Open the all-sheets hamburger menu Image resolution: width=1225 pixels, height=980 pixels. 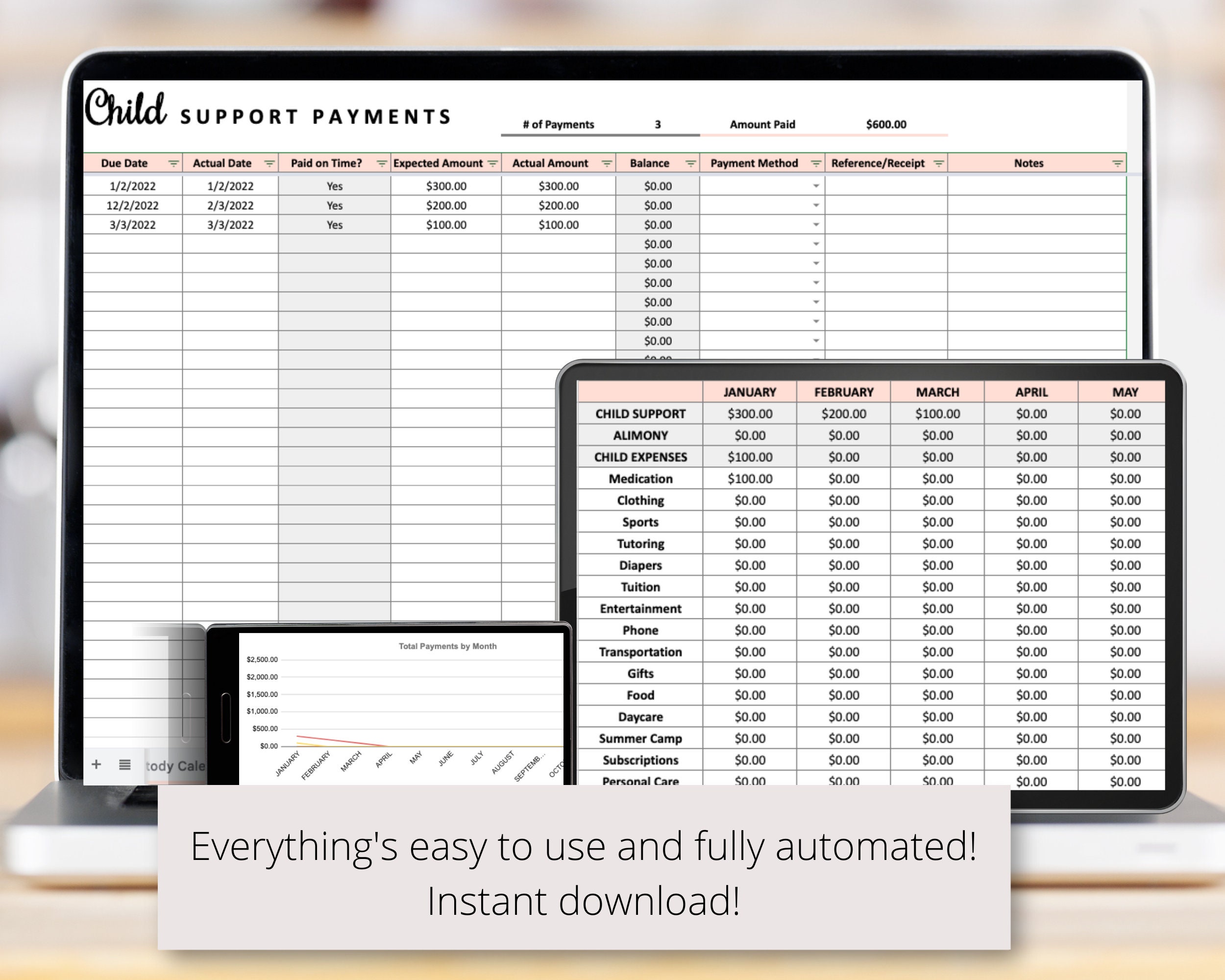[124, 765]
